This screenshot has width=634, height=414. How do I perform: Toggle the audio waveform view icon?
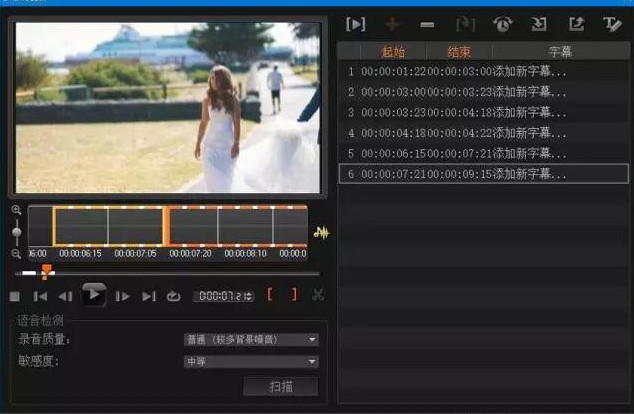321,232
